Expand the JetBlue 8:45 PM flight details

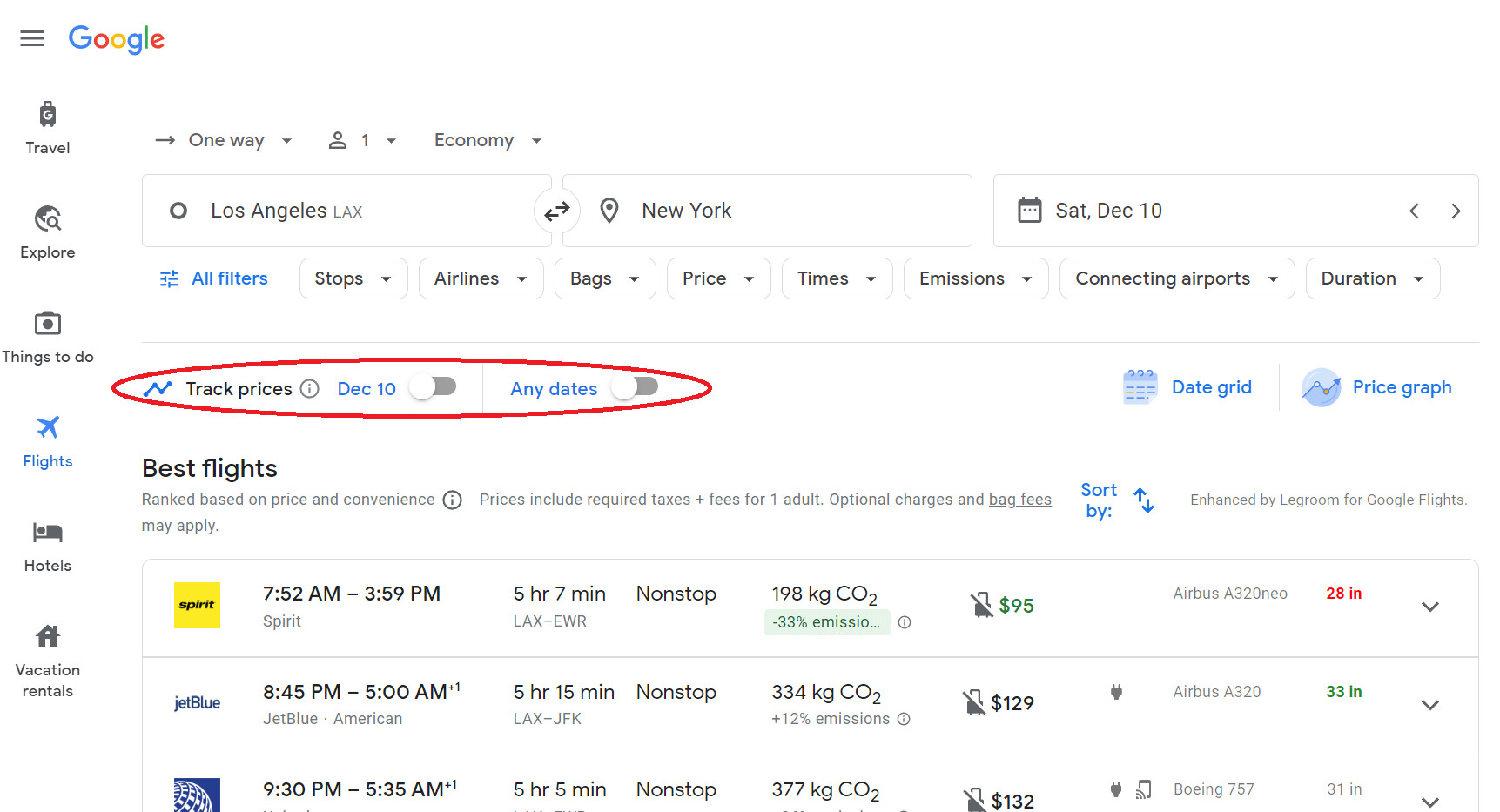[1429, 704]
